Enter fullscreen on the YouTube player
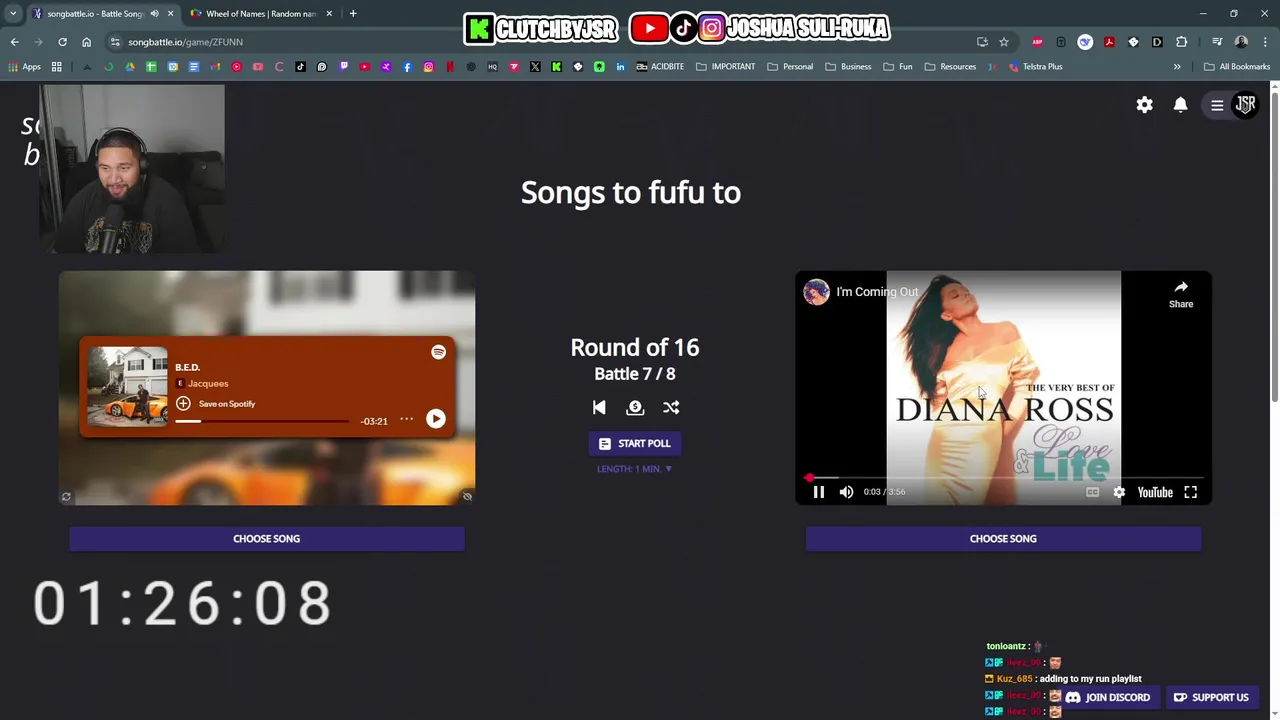The image size is (1280, 720). pyautogui.click(x=1190, y=492)
